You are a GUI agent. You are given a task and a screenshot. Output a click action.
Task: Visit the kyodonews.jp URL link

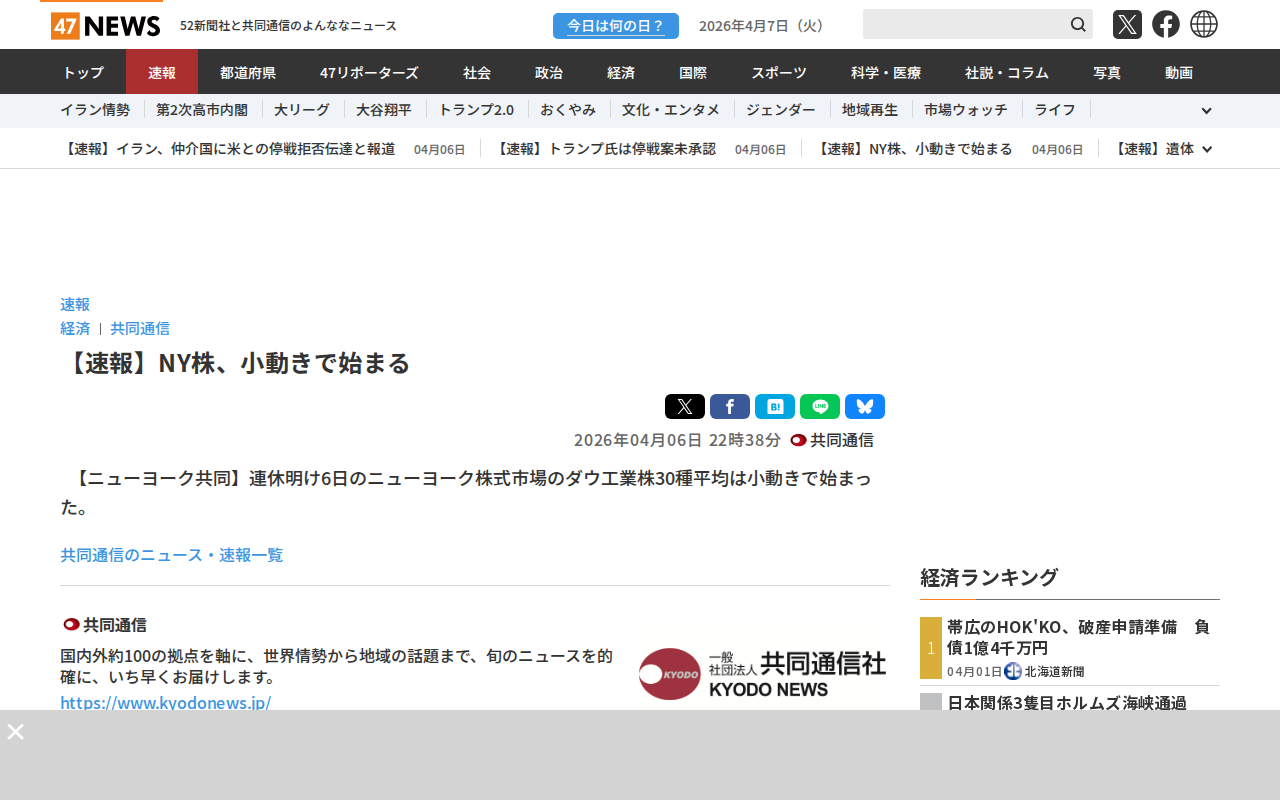coord(166,702)
